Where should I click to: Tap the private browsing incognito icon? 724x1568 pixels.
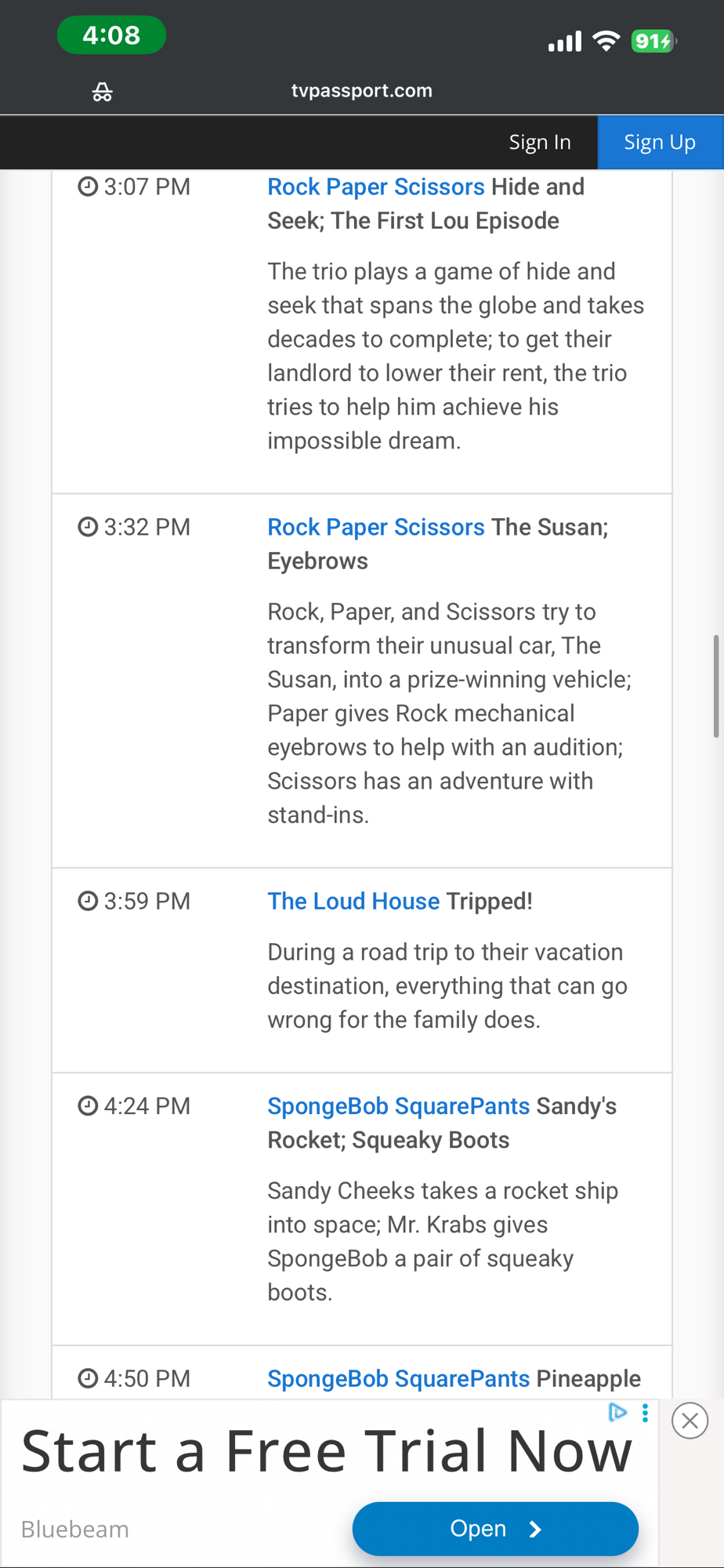pyautogui.click(x=103, y=92)
